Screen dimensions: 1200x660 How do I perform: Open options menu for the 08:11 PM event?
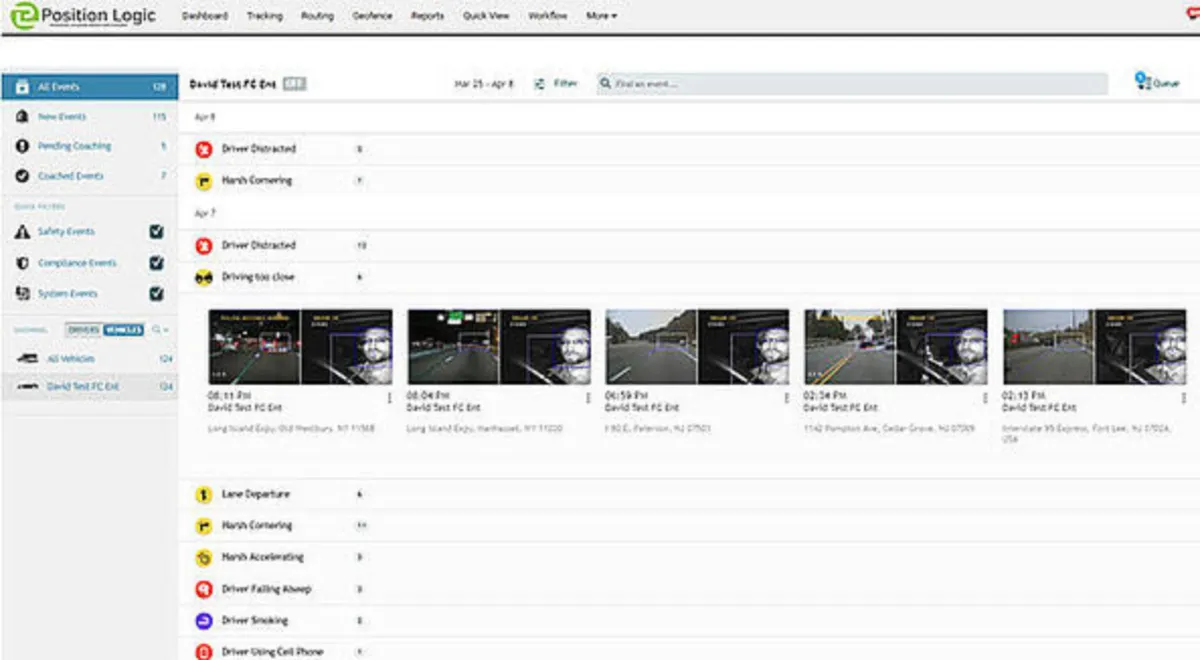pos(390,398)
